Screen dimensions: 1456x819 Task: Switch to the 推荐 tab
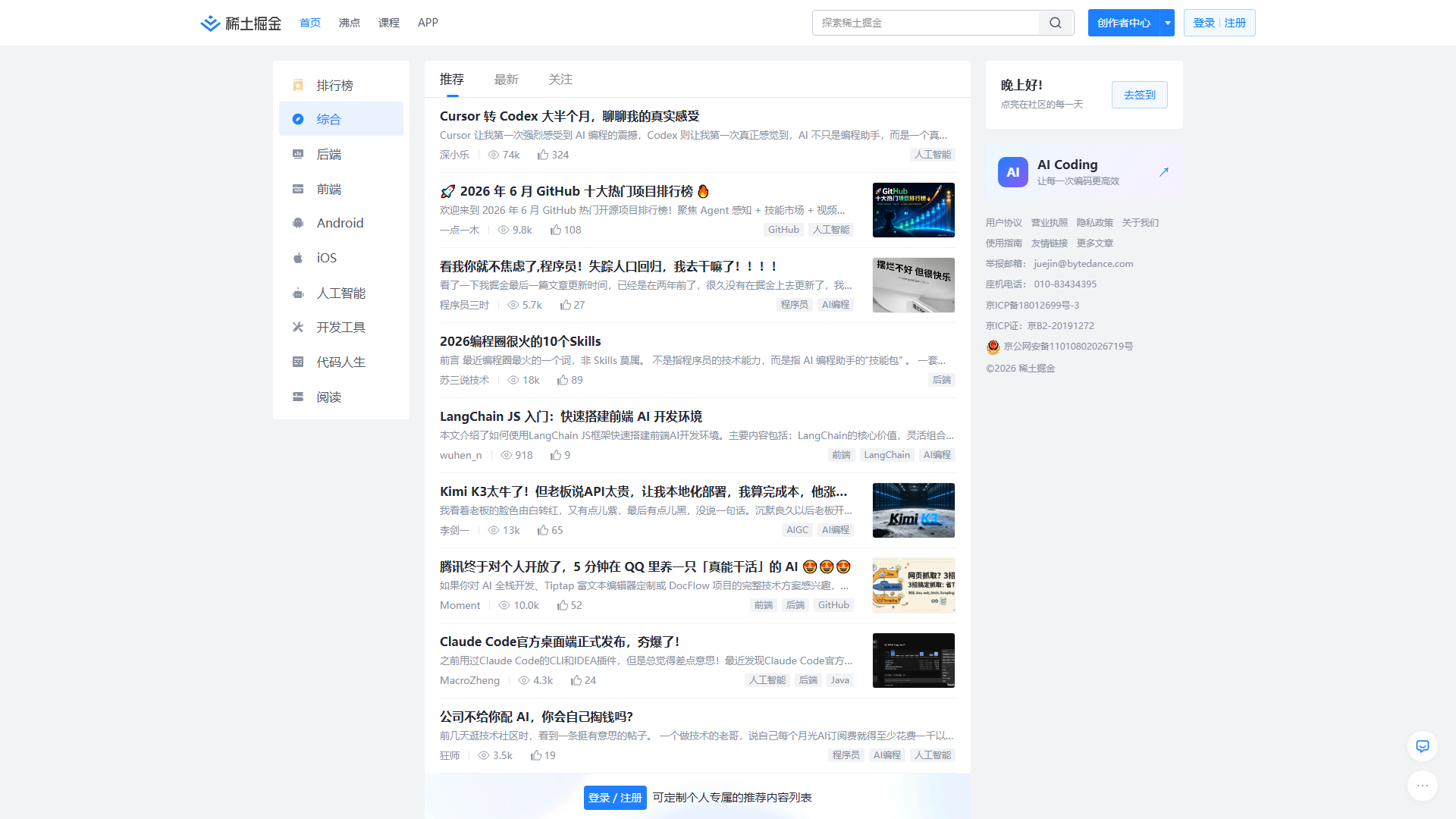[x=452, y=79]
